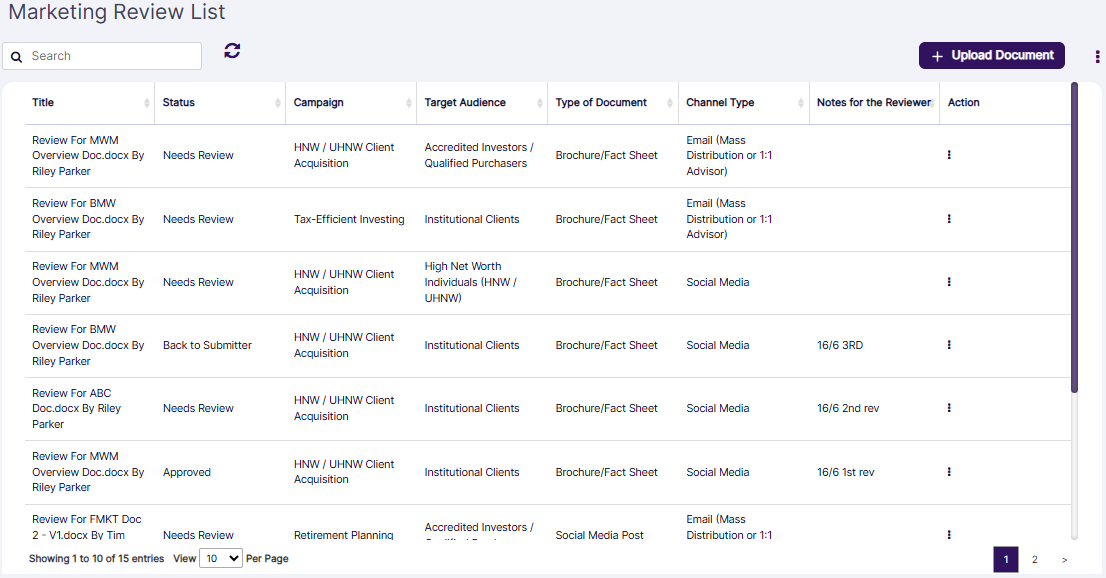Open action menu for the Back to Submitter row
The width and height of the screenshot is (1106, 578).
point(948,344)
